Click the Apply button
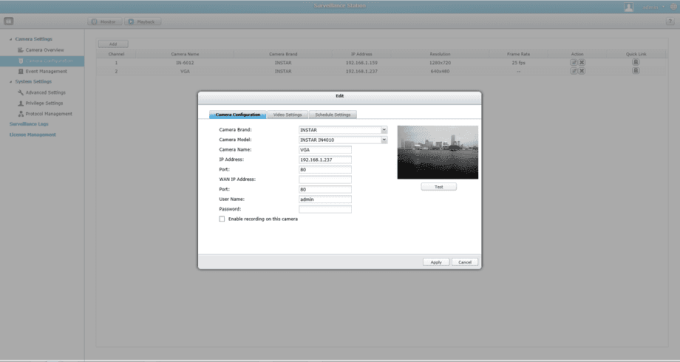 pyautogui.click(x=436, y=262)
